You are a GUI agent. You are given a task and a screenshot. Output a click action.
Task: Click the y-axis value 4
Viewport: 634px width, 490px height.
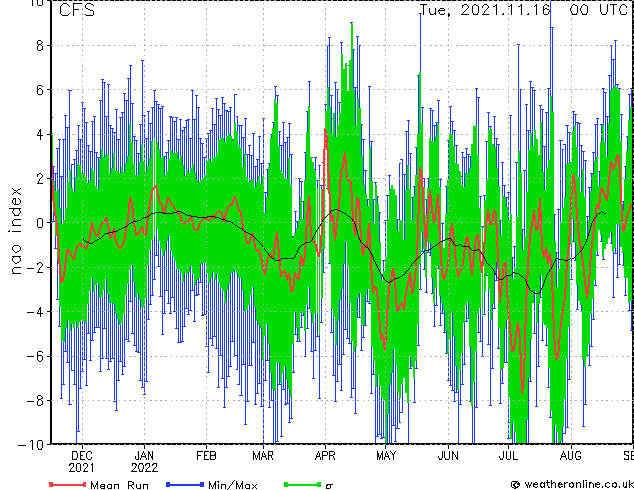40,134
